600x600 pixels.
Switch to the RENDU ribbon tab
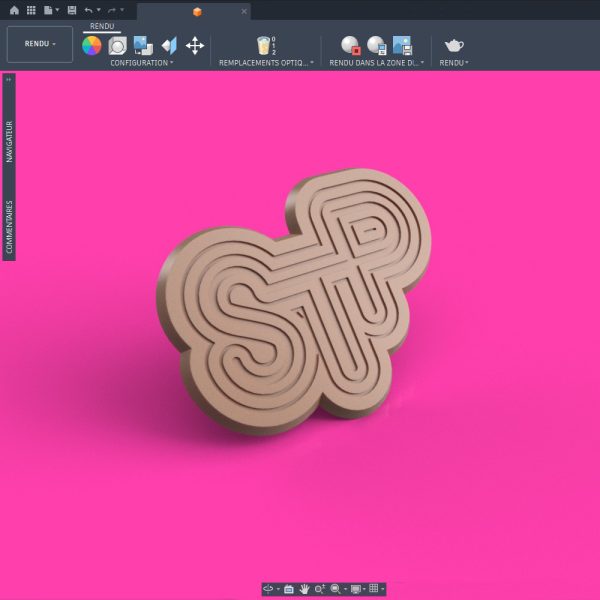pos(102,26)
